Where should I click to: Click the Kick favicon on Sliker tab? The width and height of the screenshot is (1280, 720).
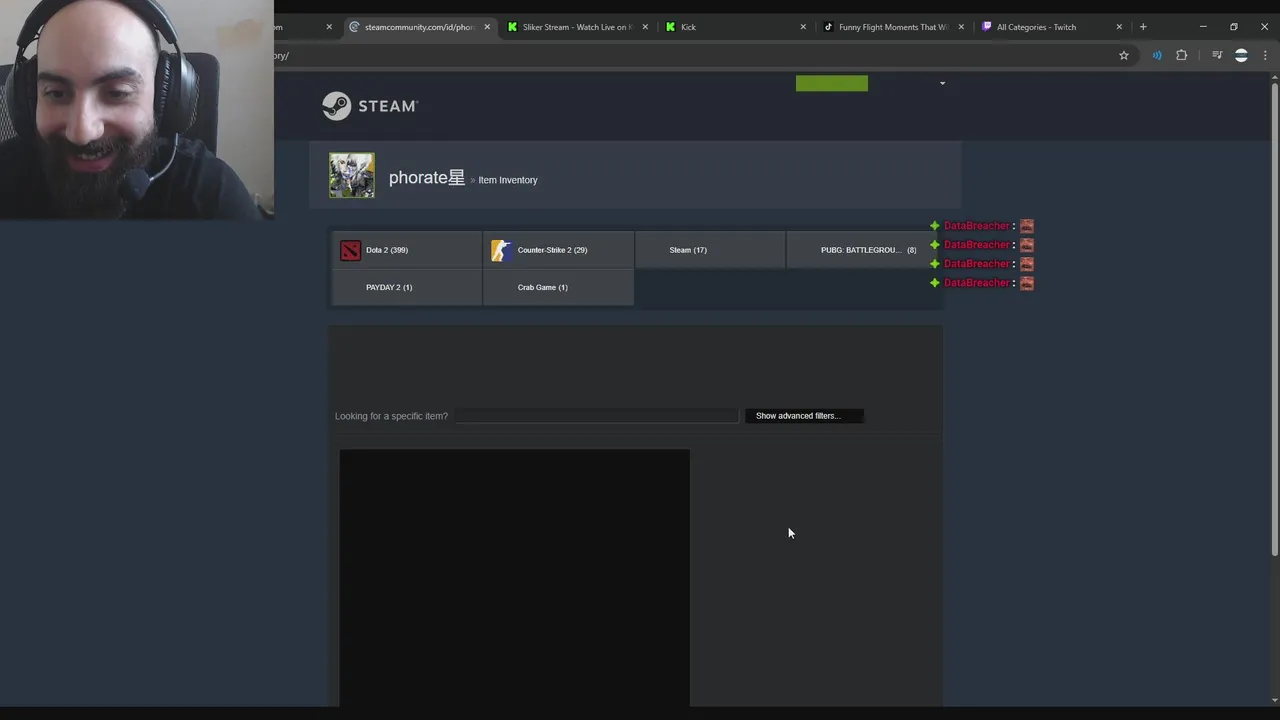pos(513,27)
